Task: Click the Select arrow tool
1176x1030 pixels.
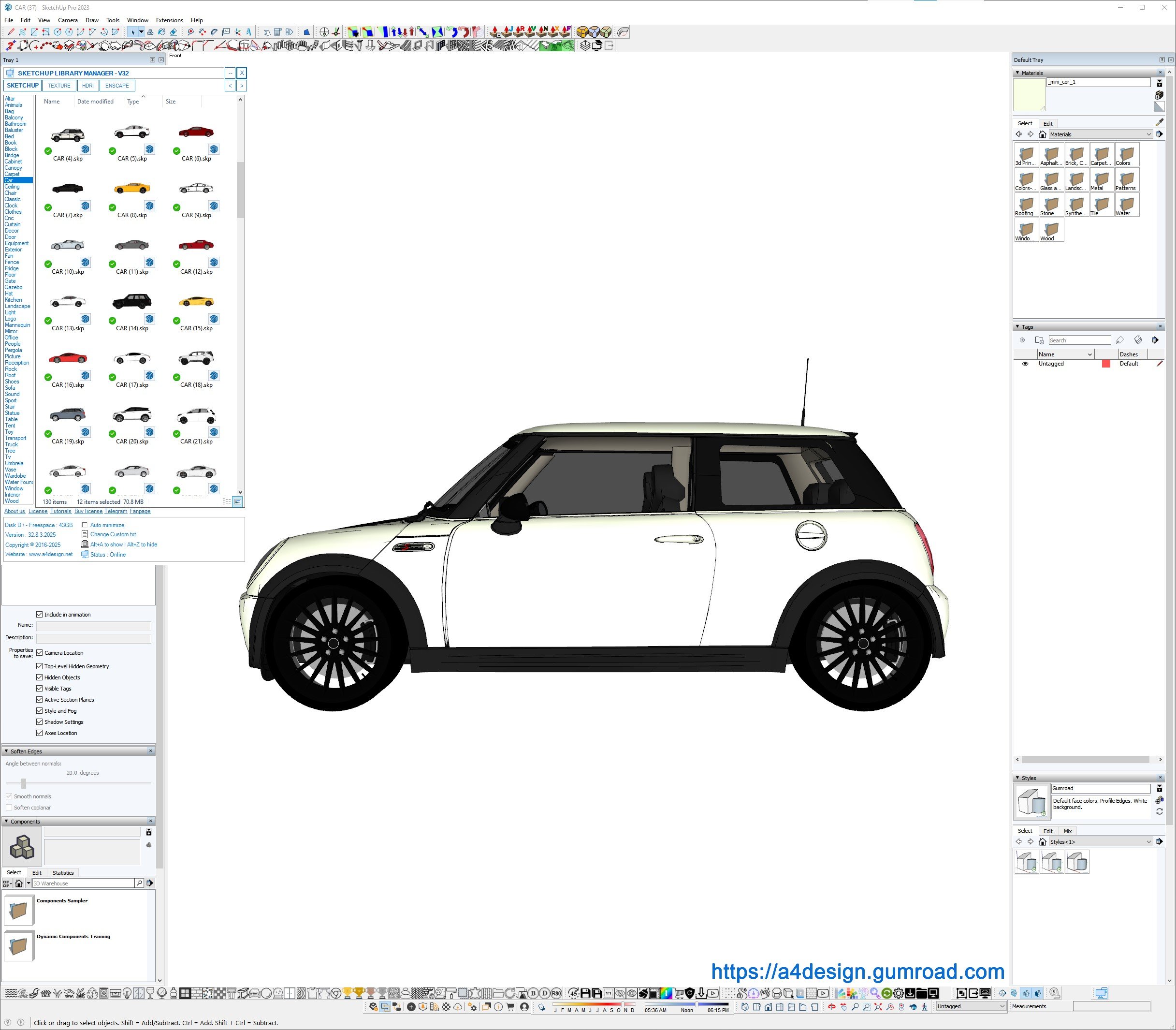Action: point(133,32)
